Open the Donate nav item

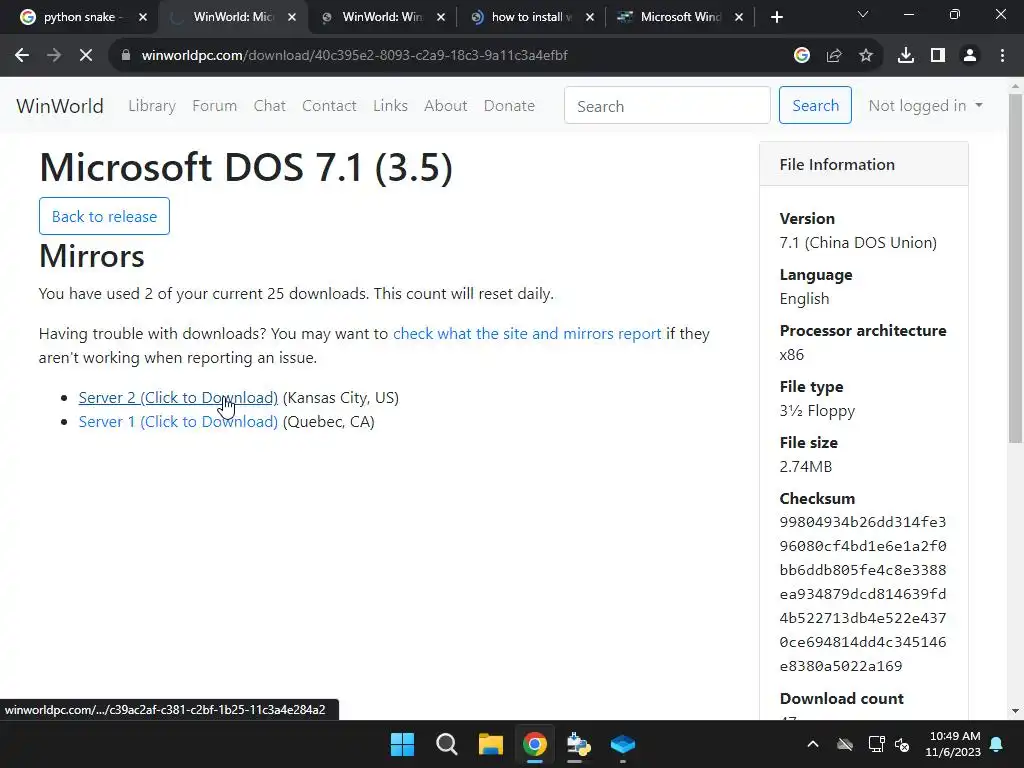point(509,106)
